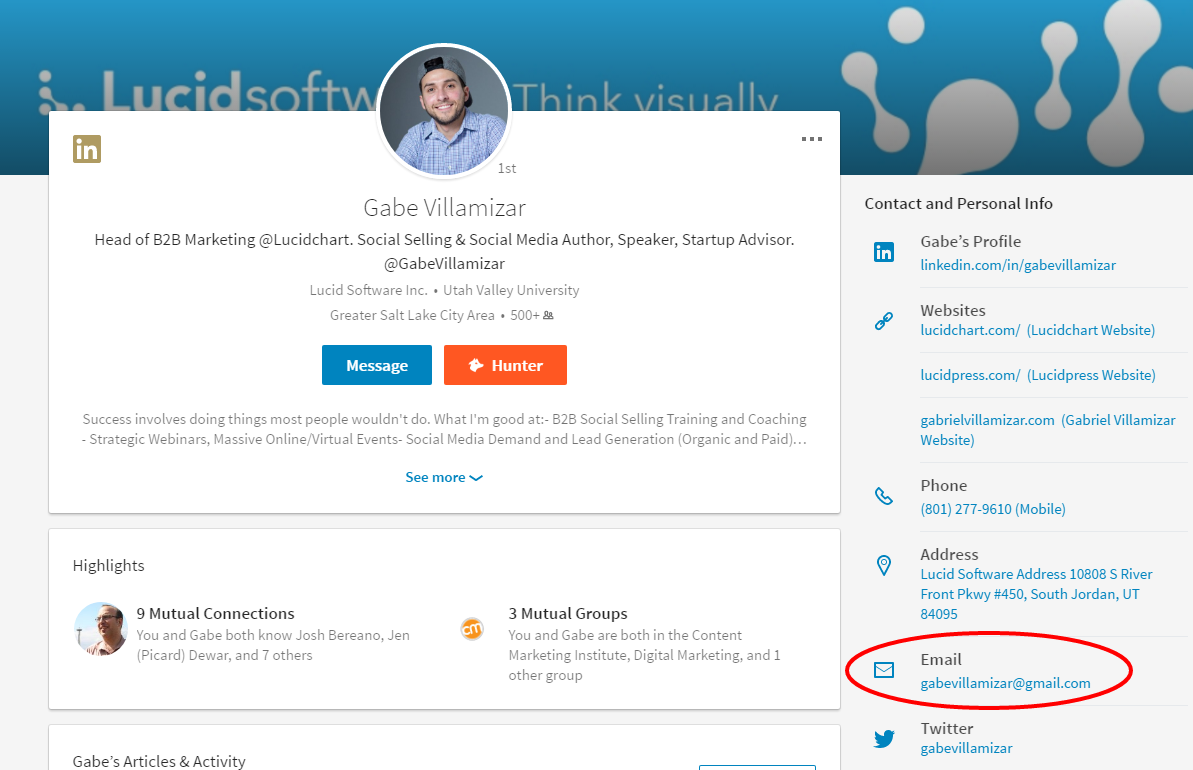Click the Twitter bird icon
Image resolution: width=1193 pixels, height=770 pixels.
(x=884, y=739)
